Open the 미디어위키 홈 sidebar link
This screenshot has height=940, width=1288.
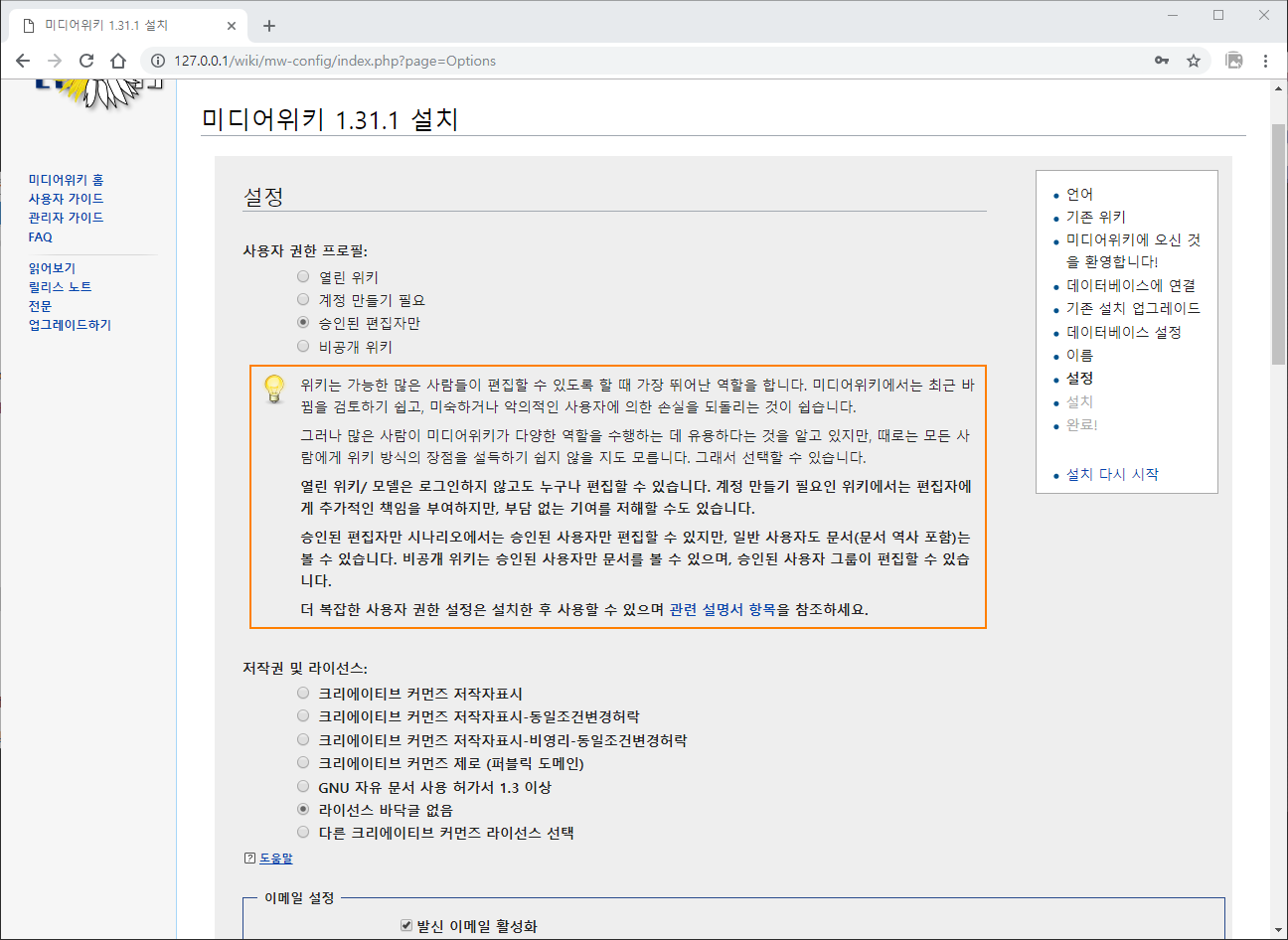(x=66, y=180)
